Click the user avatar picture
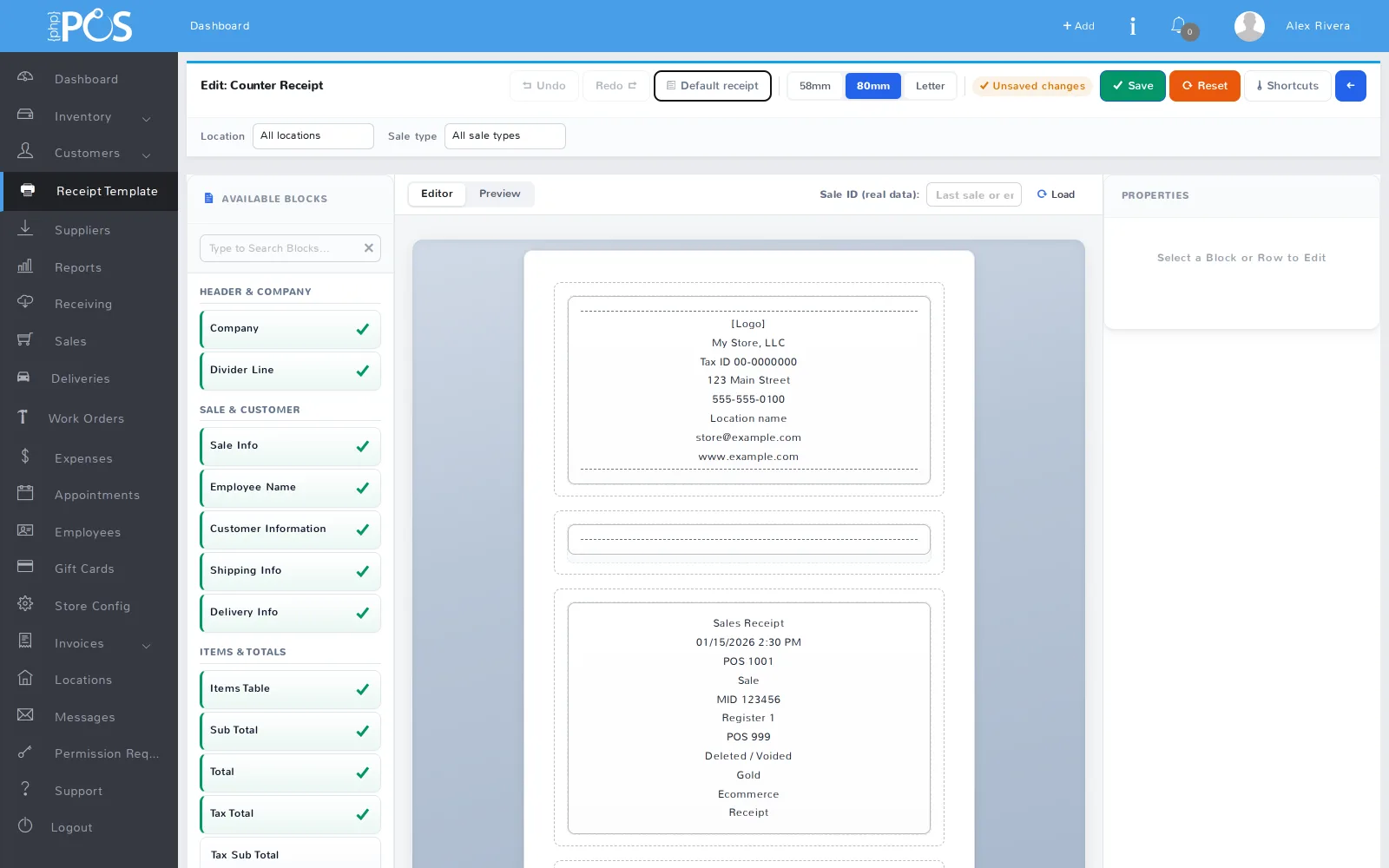 1249,26
